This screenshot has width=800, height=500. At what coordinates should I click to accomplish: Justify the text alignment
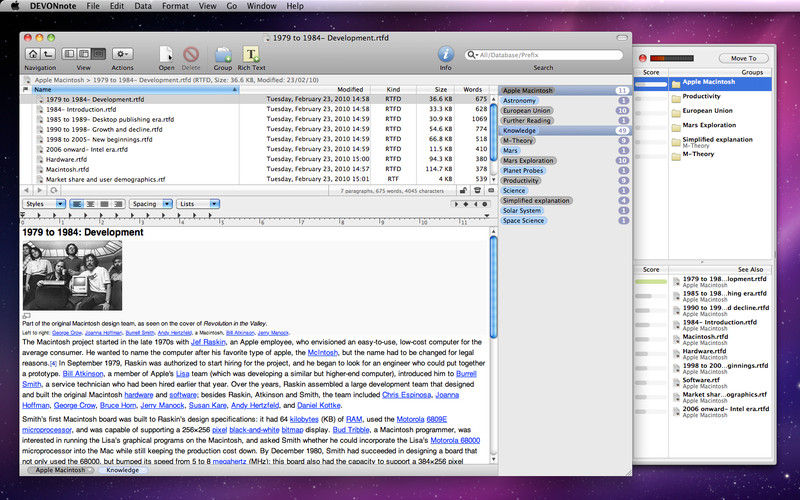[104, 204]
